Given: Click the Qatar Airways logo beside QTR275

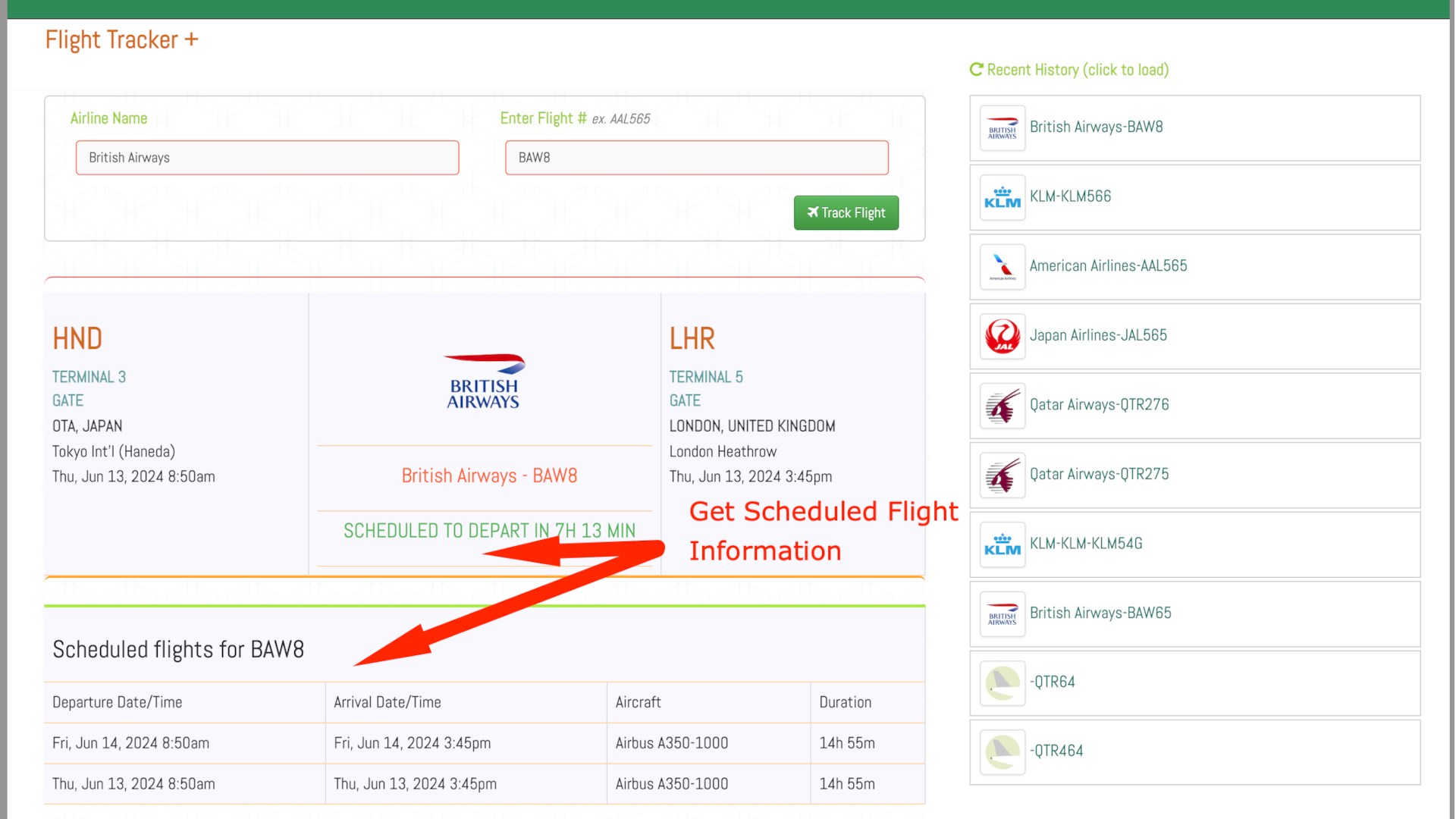Looking at the screenshot, I should (x=1003, y=475).
